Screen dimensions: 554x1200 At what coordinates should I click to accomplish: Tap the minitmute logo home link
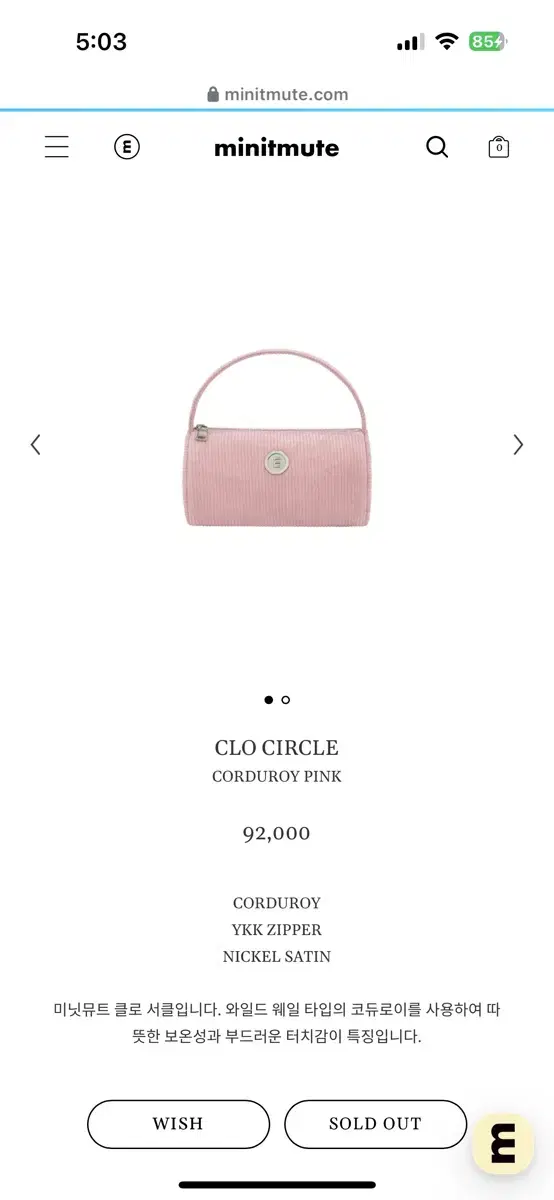(x=277, y=148)
